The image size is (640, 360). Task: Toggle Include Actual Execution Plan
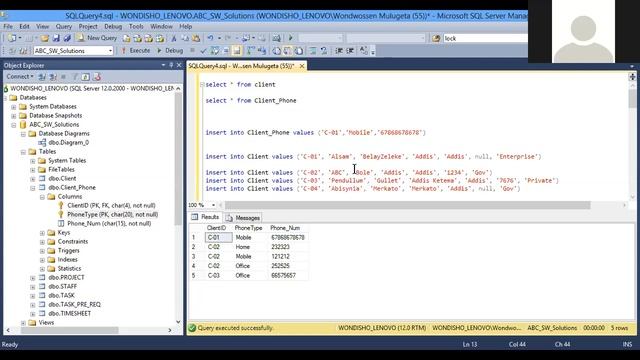pos(250,51)
